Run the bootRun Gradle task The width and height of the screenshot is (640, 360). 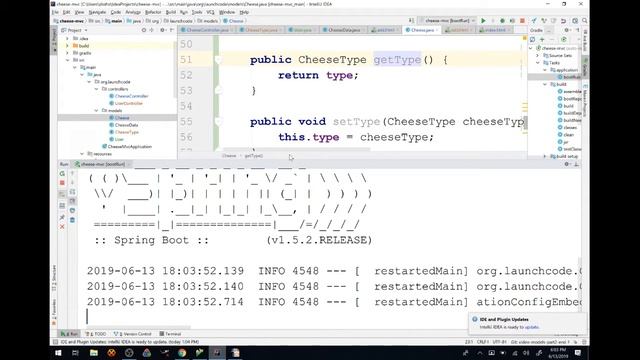pos(570,77)
